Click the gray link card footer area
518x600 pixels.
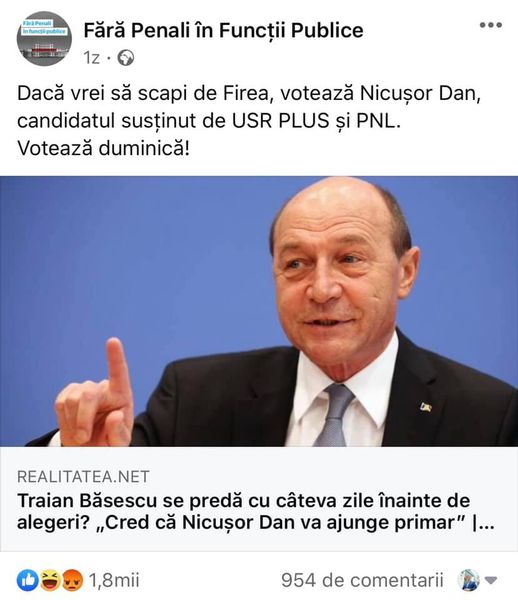coord(259,499)
